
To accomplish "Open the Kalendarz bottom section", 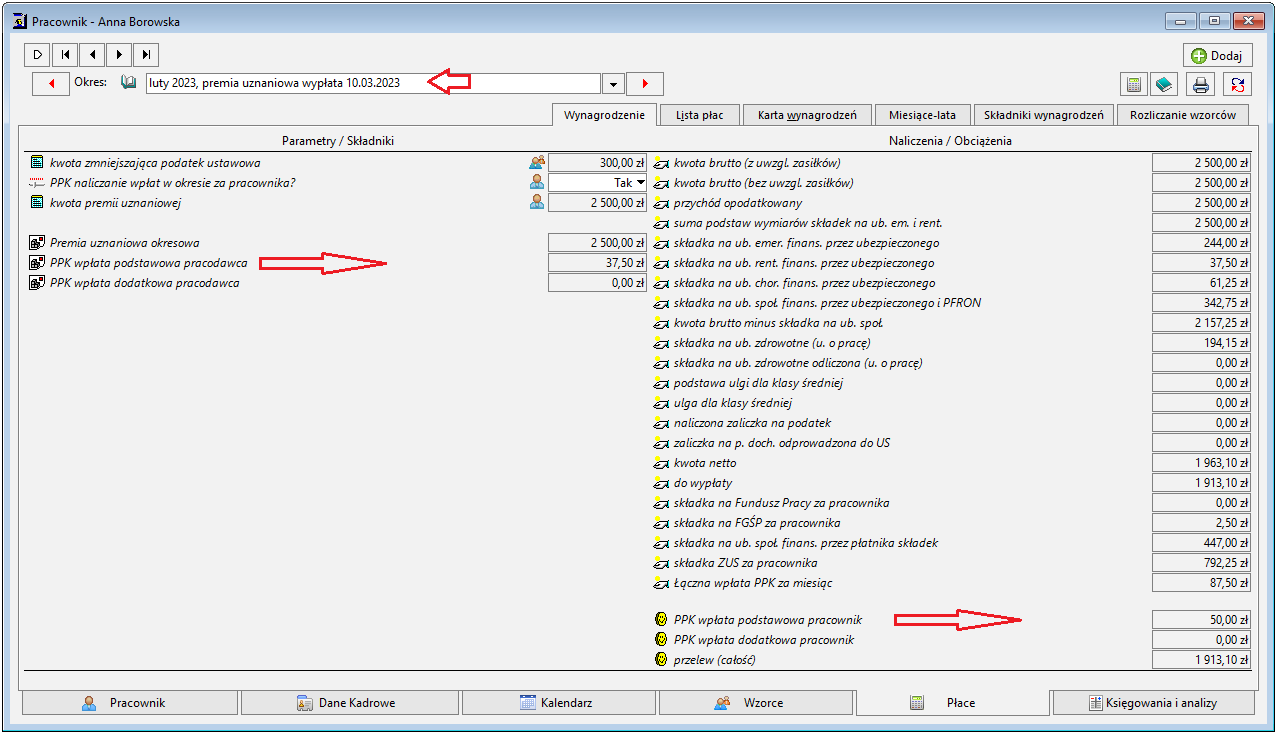I will (559, 703).
